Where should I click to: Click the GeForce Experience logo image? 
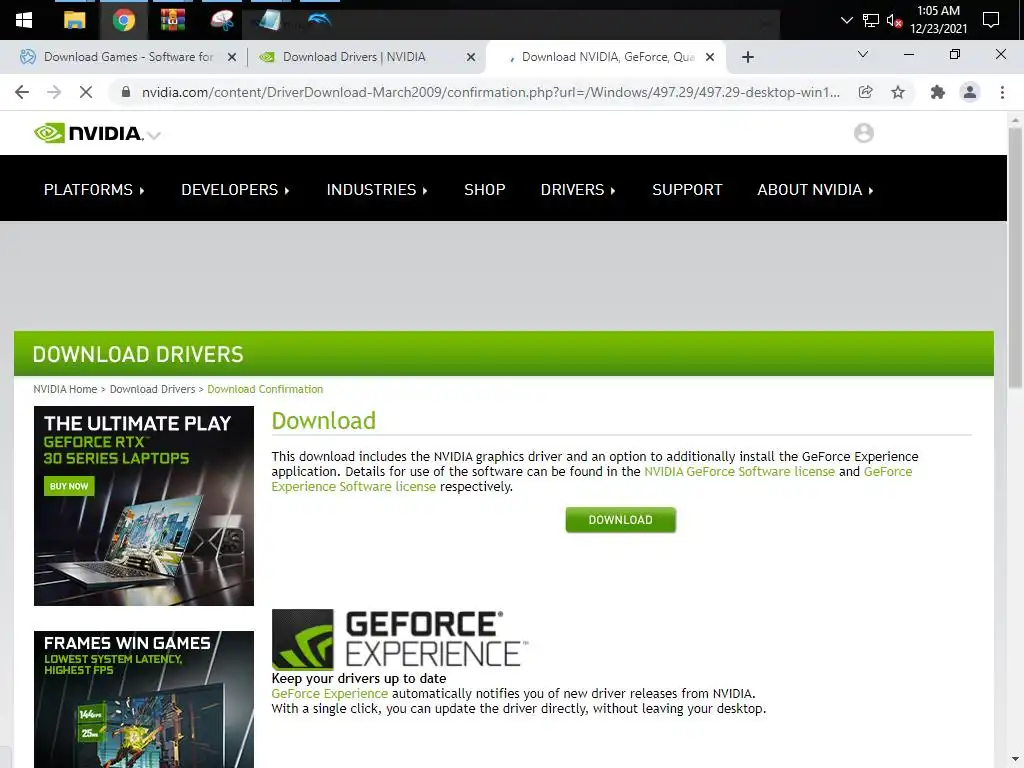[399, 639]
